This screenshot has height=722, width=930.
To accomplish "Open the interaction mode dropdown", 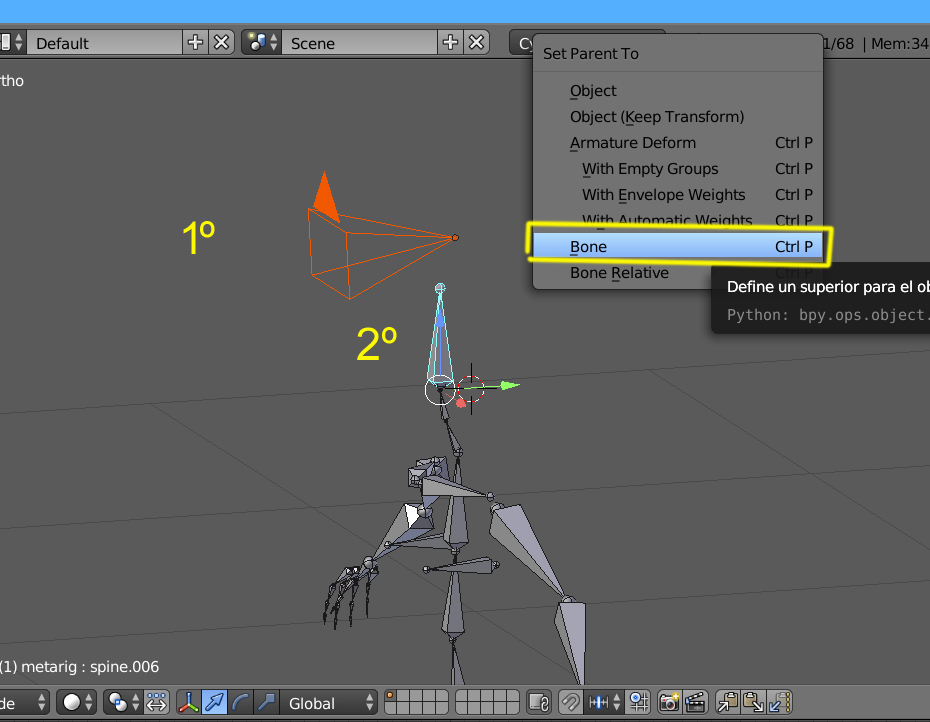I will tap(24, 703).
